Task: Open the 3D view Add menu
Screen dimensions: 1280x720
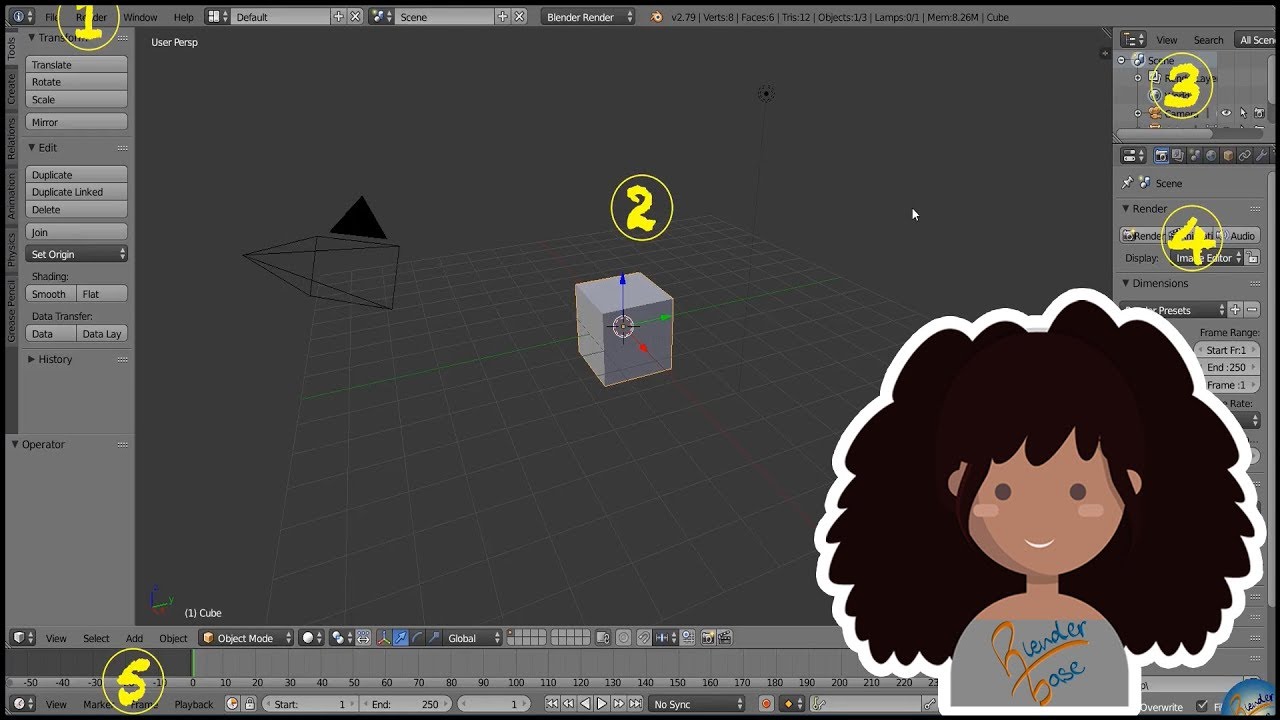Action: tap(134, 638)
